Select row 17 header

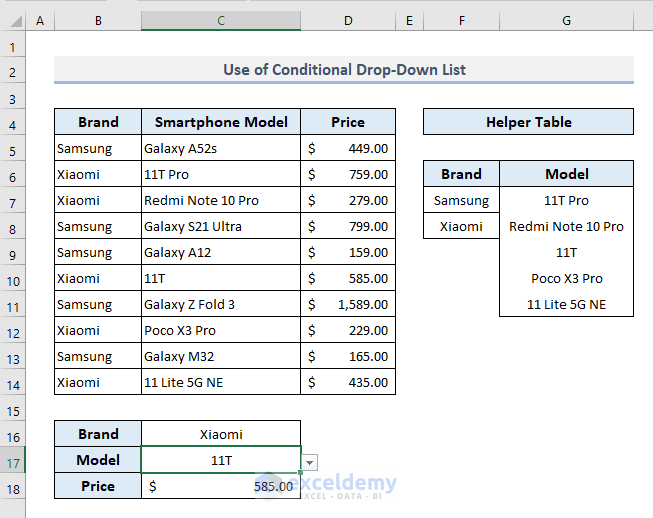(12, 460)
